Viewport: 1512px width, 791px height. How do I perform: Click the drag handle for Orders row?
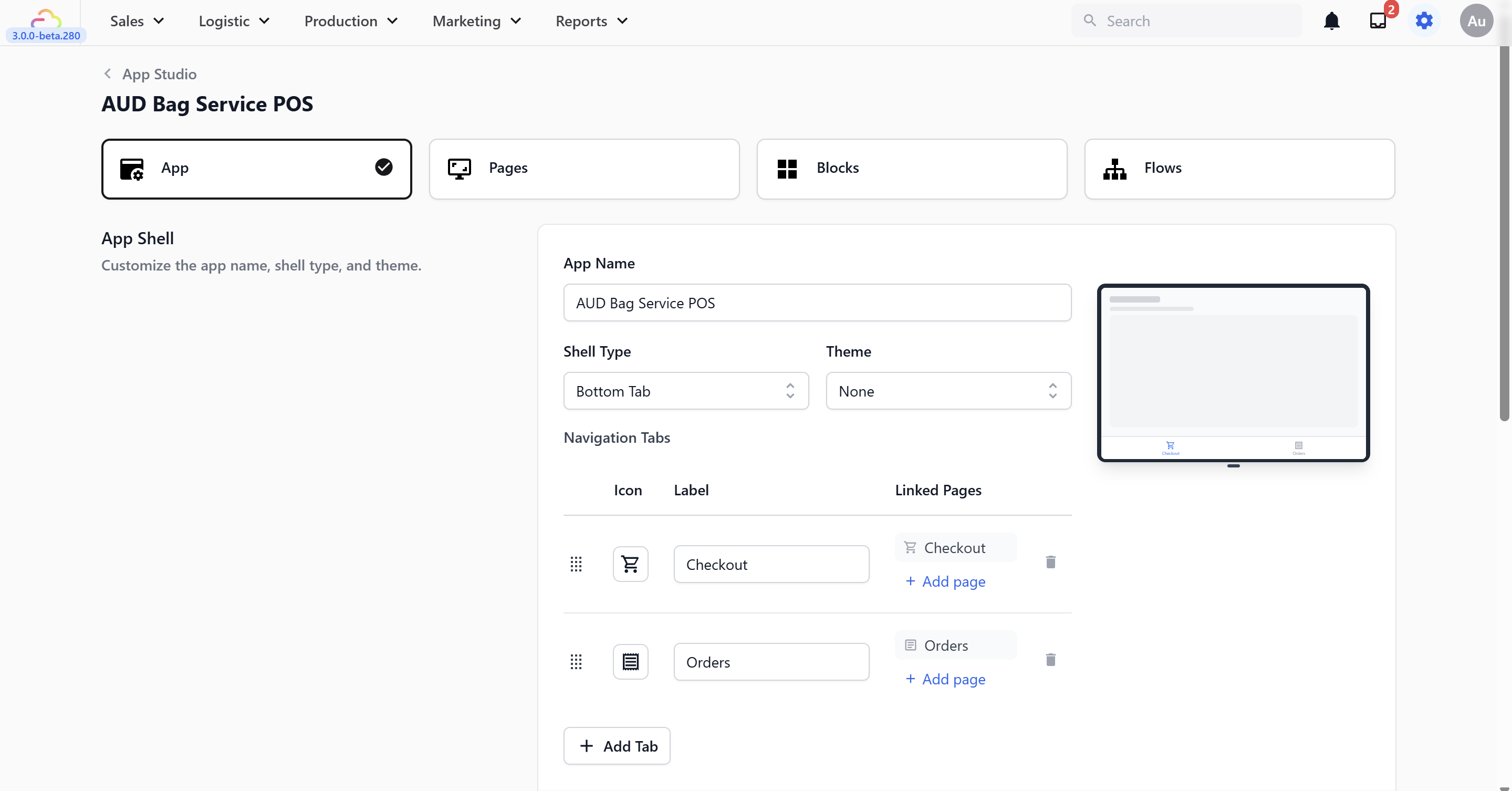[576, 662]
